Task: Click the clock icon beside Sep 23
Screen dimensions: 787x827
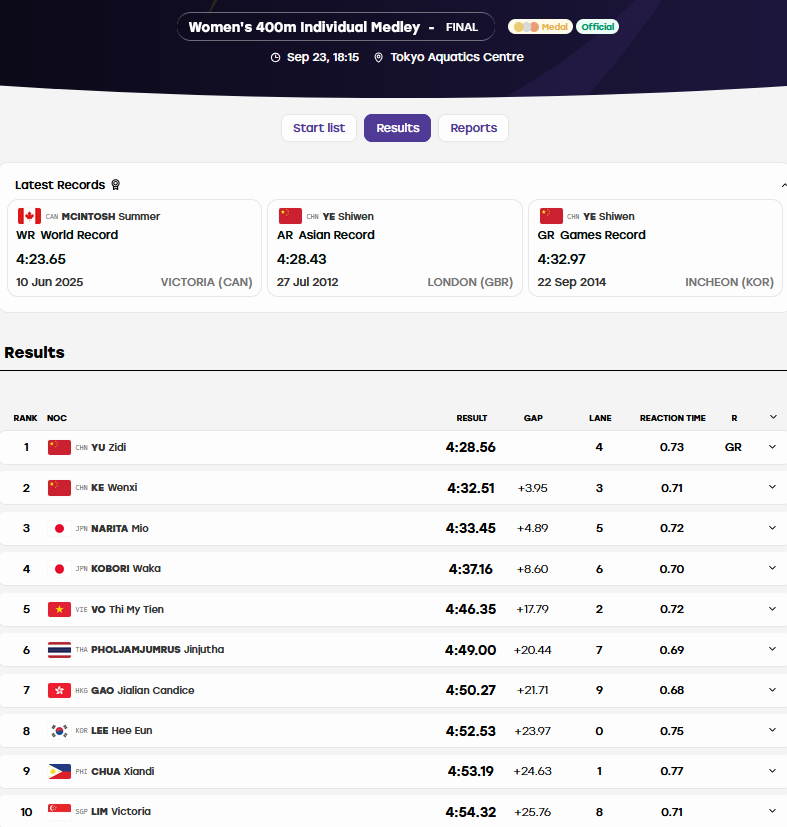Action: [x=275, y=57]
